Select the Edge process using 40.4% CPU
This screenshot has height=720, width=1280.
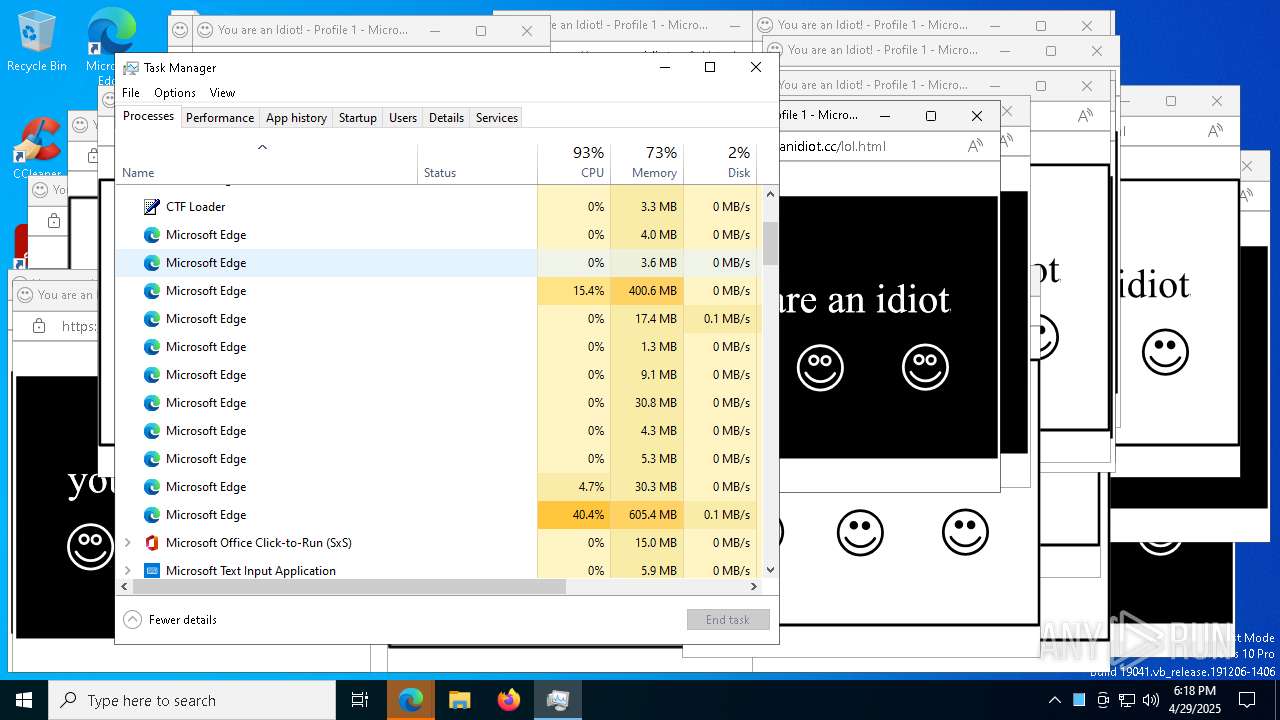tap(437, 515)
